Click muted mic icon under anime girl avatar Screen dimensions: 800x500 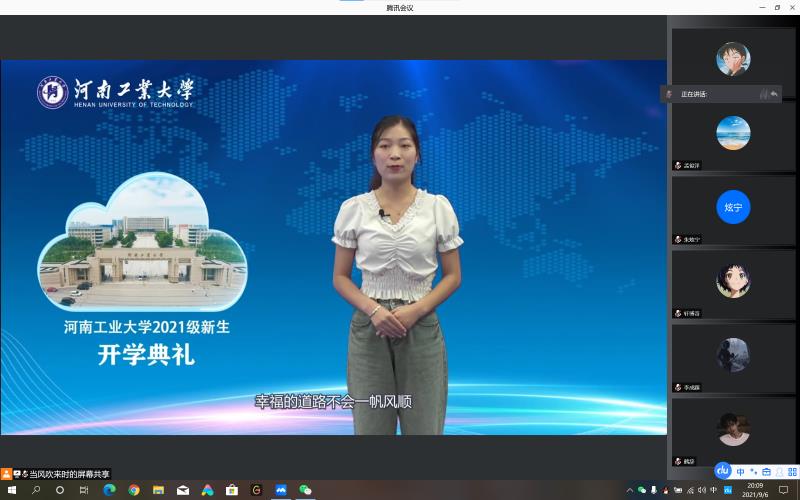point(678,313)
